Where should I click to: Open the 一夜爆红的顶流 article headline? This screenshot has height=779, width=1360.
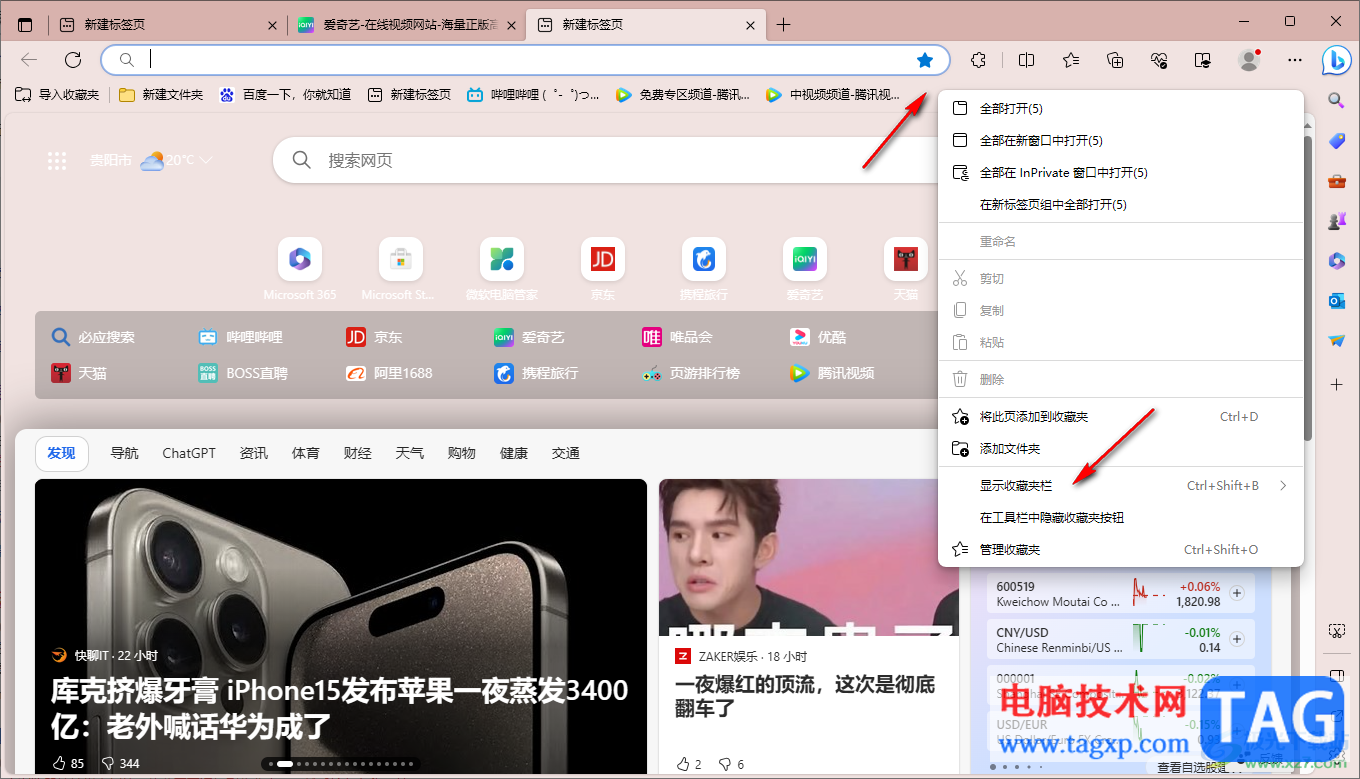(x=805, y=697)
